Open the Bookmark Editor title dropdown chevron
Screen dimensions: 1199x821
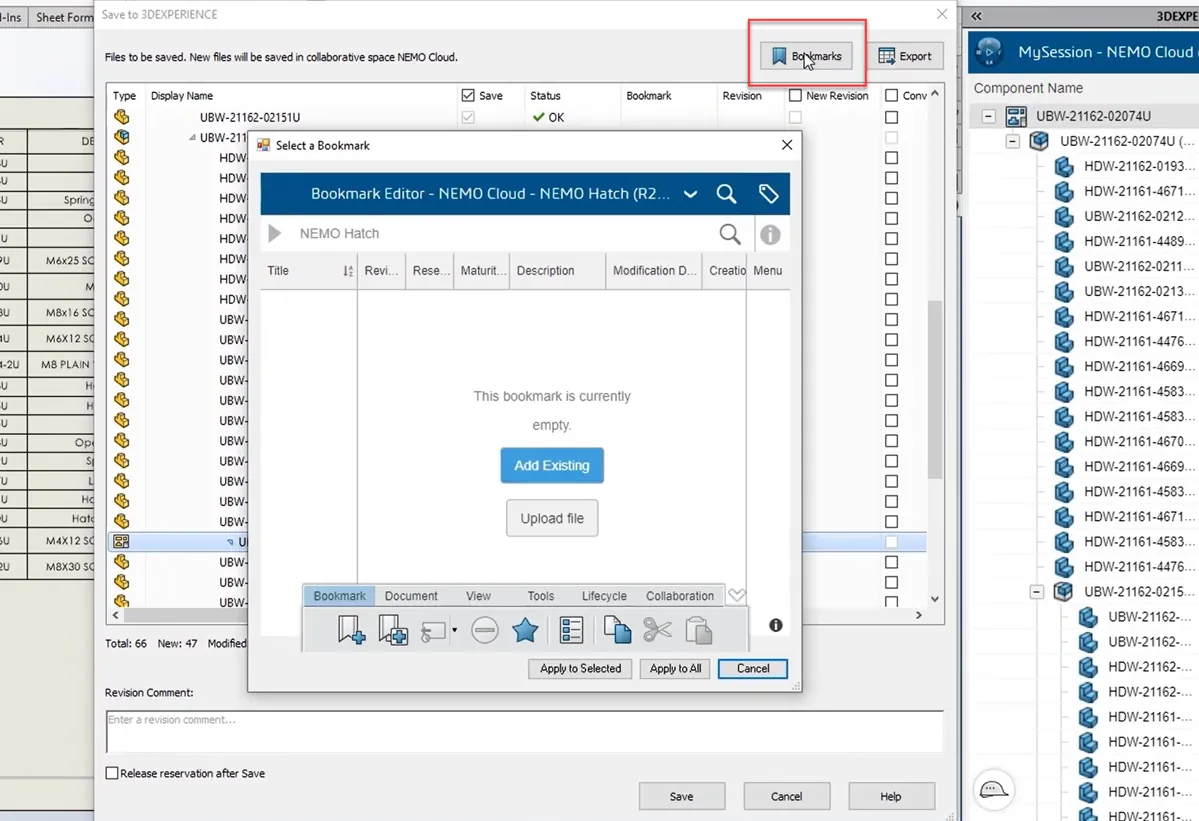pos(690,194)
